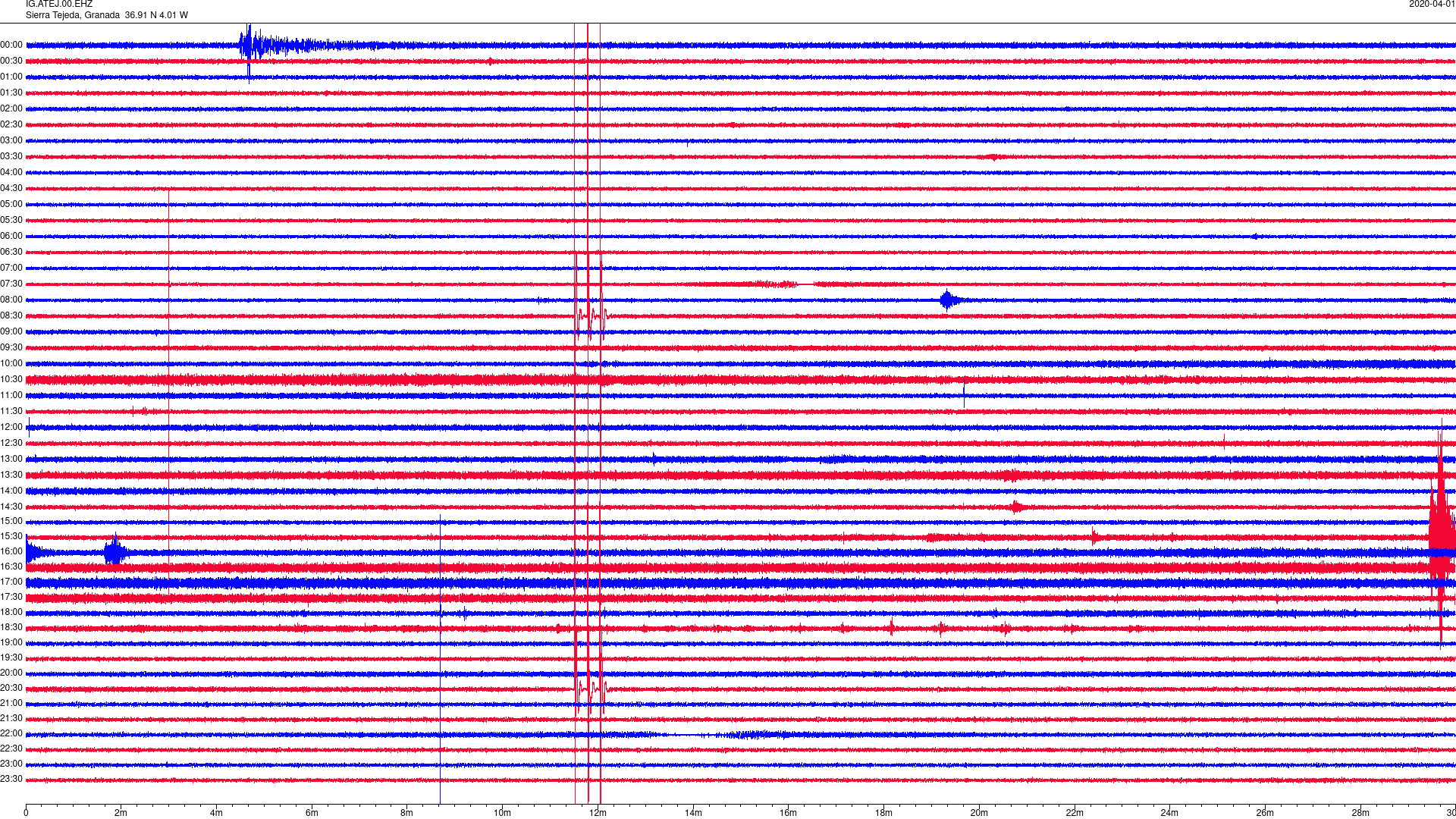Select the 08:00 time row label
Viewport: 1456px width, 819px height.
pos(11,300)
